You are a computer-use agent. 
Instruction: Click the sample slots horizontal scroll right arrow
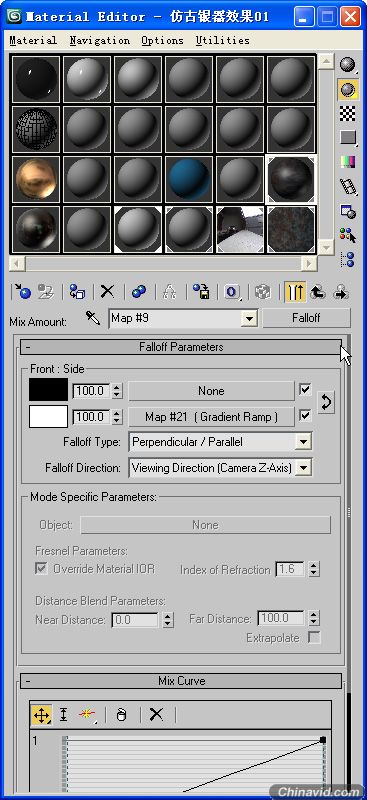click(309, 263)
